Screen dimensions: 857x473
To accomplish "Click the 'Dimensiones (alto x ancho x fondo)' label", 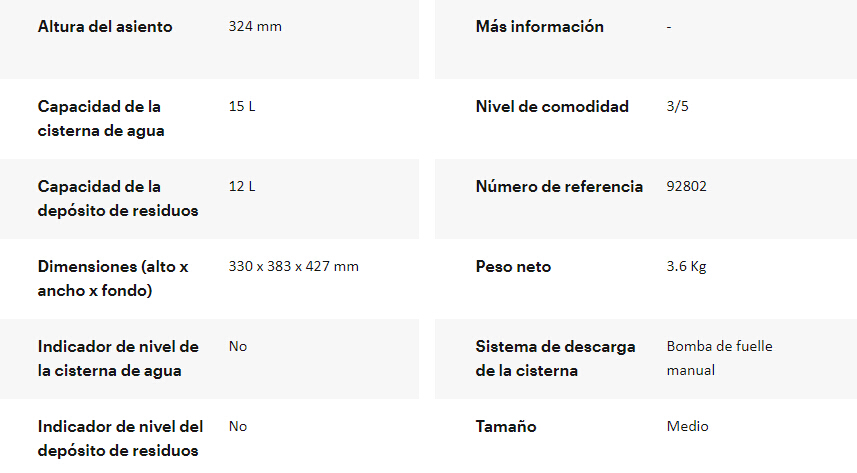I will click(x=113, y=278).
